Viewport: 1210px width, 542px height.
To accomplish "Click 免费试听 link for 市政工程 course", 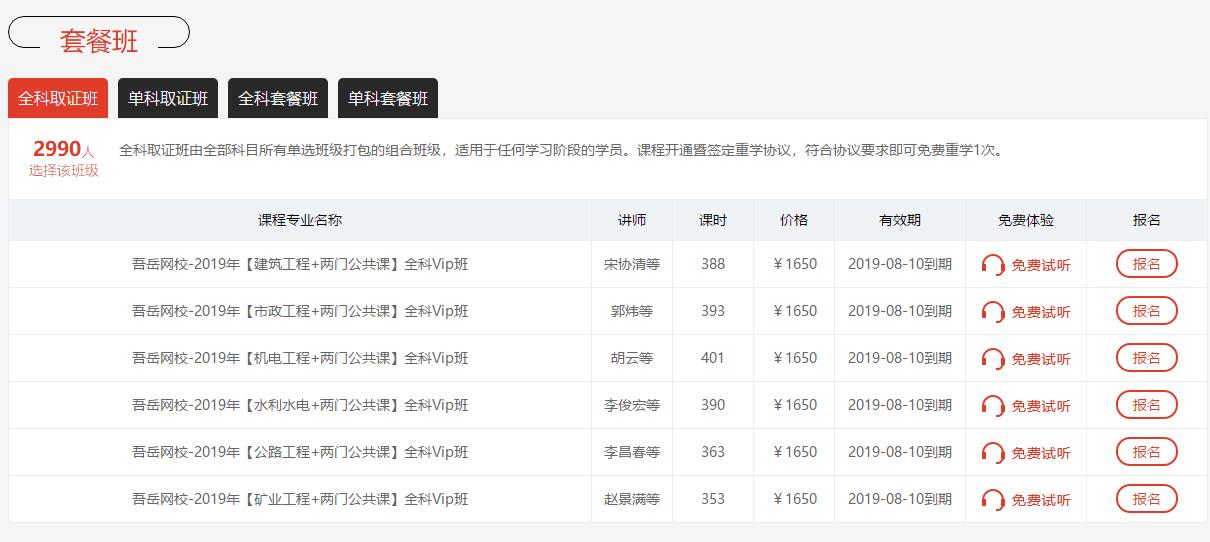I will [1041, 312].
